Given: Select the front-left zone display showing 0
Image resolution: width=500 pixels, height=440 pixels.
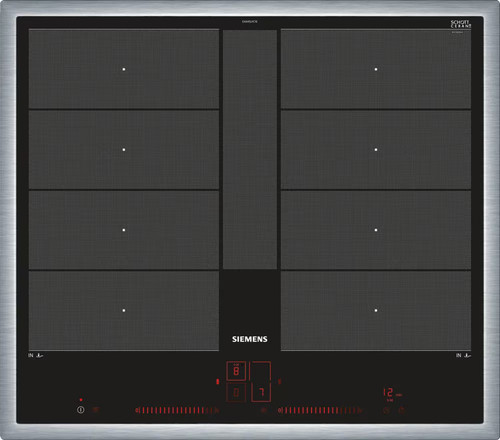Looking at the screenshot, I should [x=236, y=392].
